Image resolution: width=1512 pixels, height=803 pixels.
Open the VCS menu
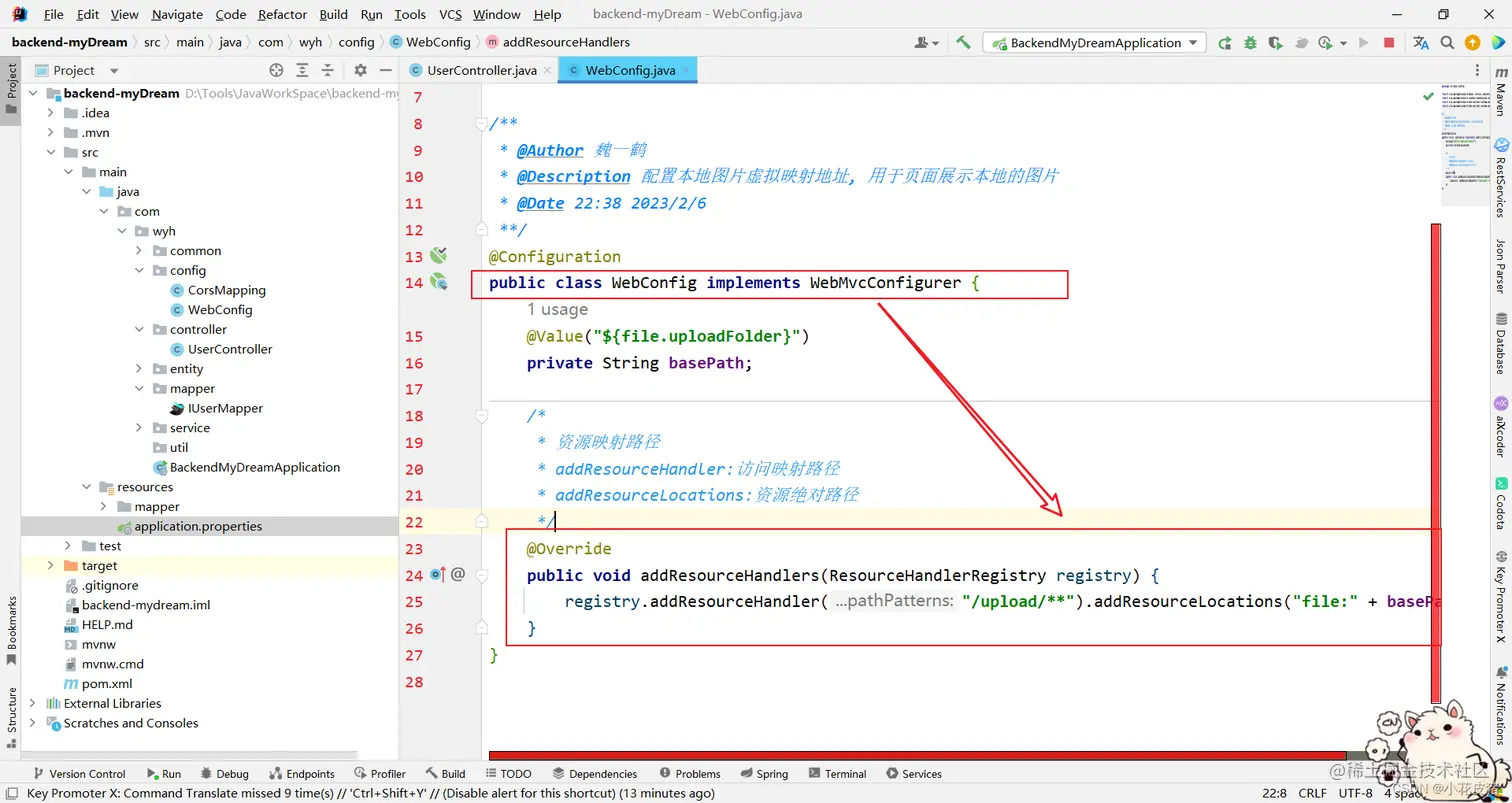[x=450, y=14]
